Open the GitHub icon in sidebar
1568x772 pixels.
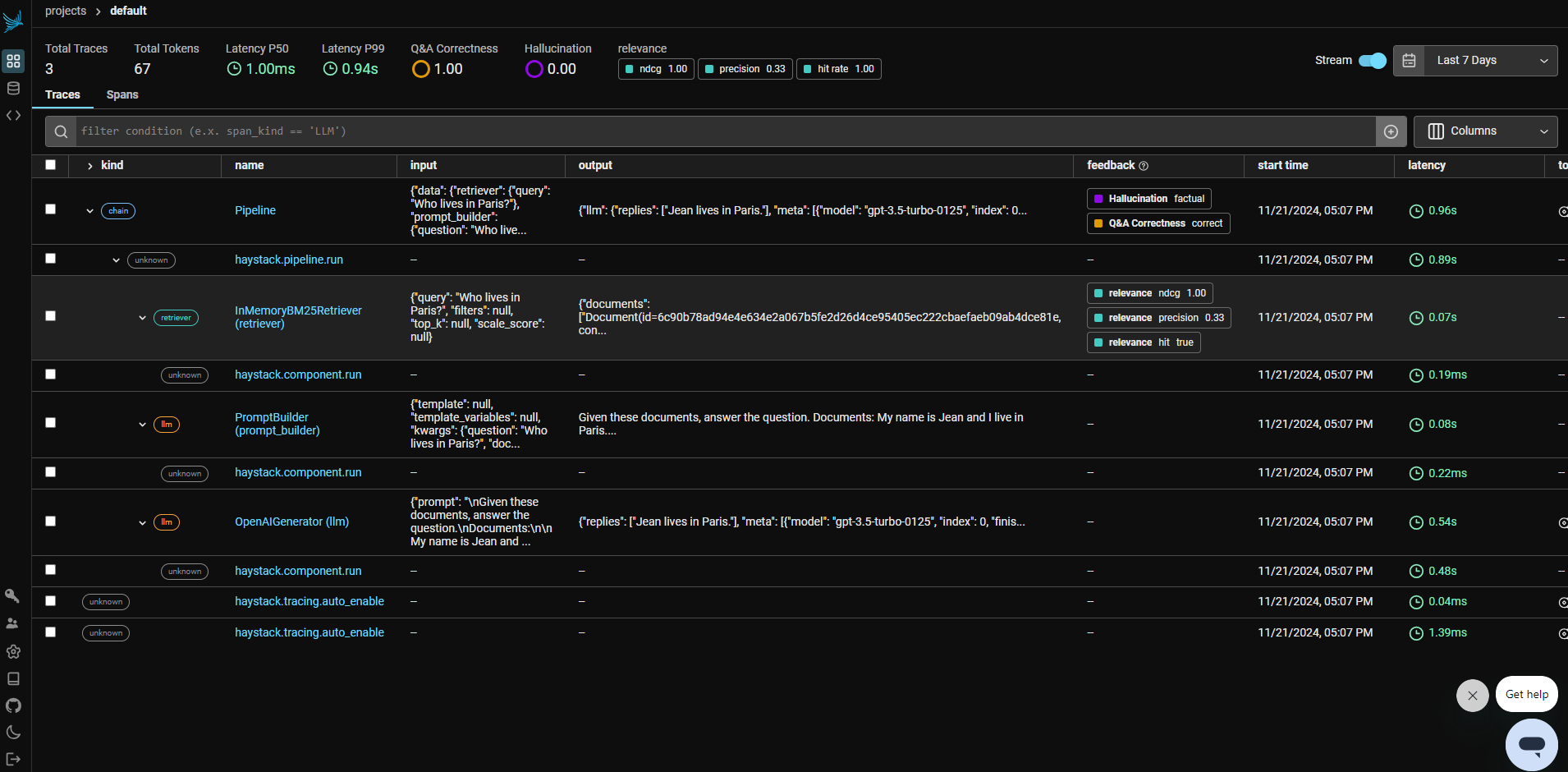point(13,705)
